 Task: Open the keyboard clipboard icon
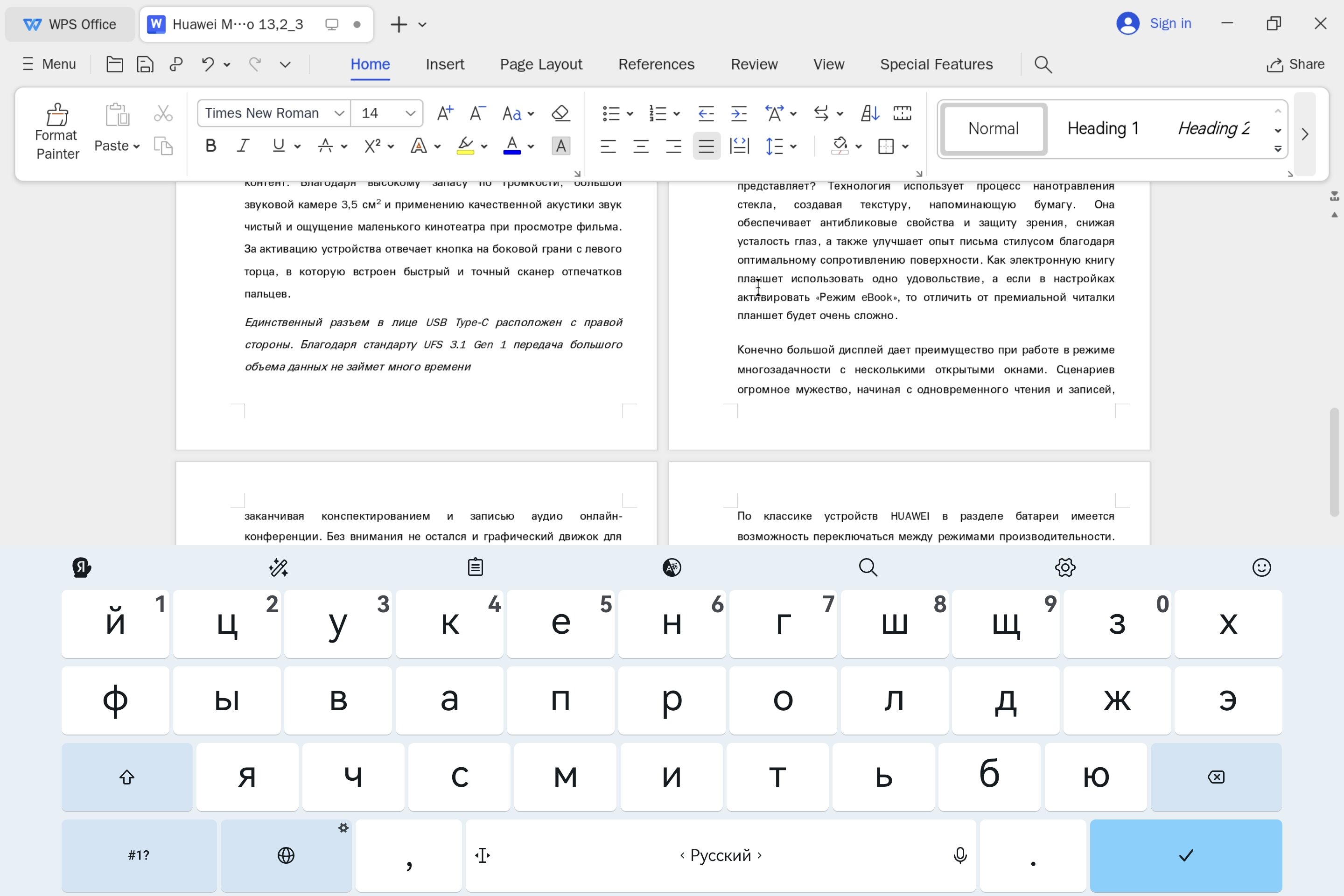point(475,567)
